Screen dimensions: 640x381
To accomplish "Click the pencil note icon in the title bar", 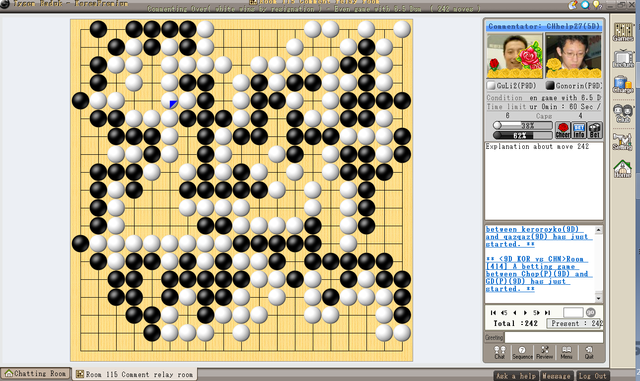I will 573,4.
